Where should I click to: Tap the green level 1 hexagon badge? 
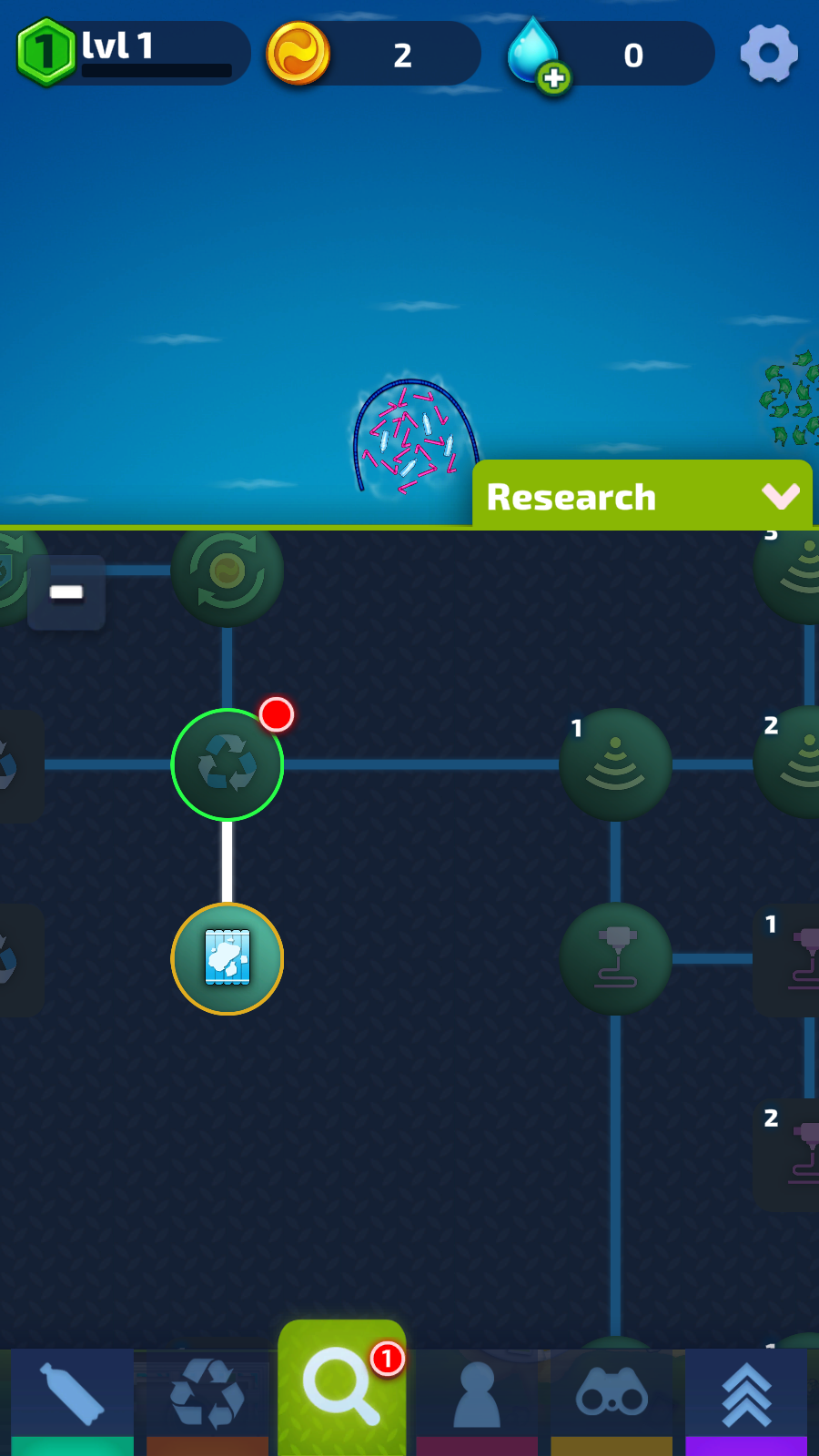coord(45,53)
